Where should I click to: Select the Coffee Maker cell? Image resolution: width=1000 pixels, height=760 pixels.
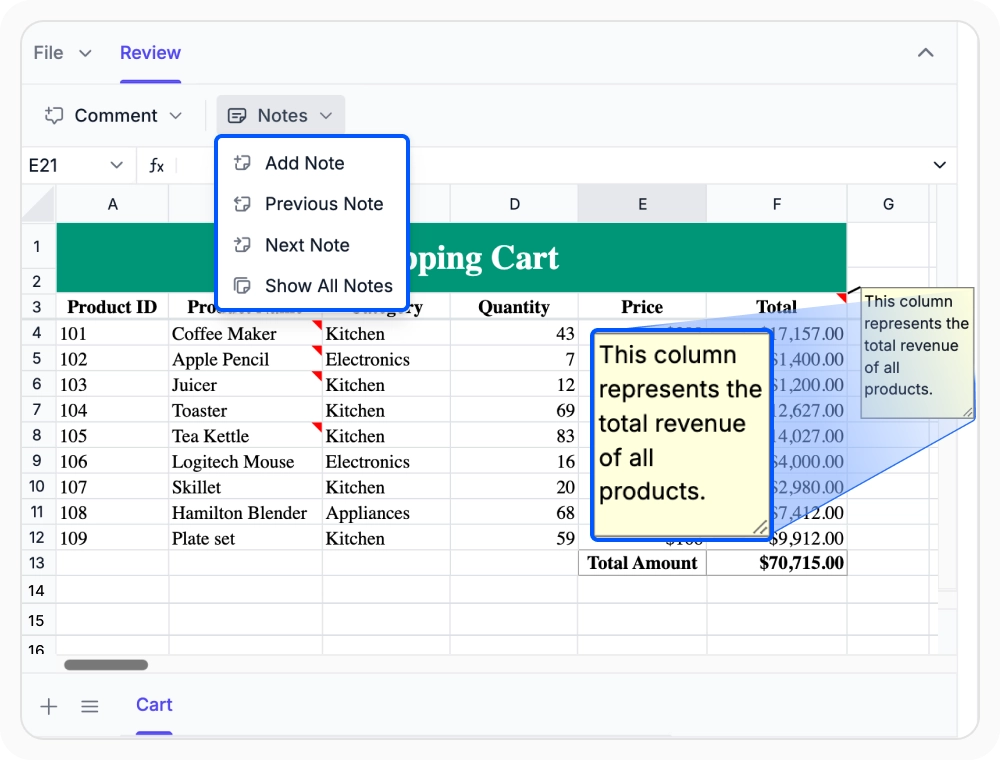coord(246,333)
